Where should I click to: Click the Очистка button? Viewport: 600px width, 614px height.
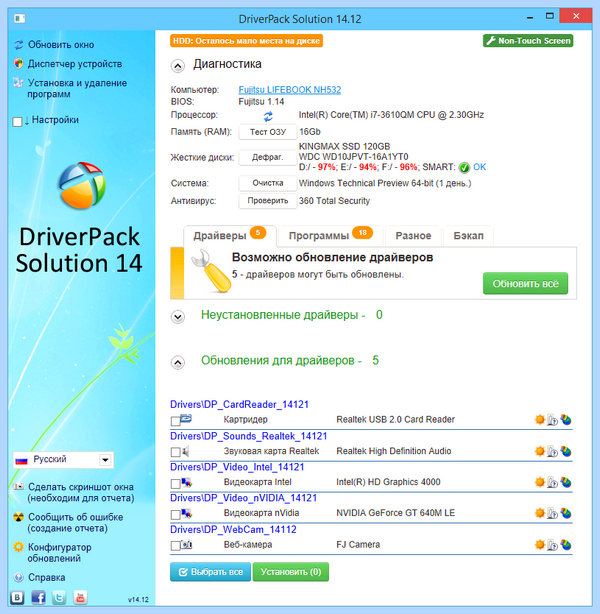click(268, 183)
